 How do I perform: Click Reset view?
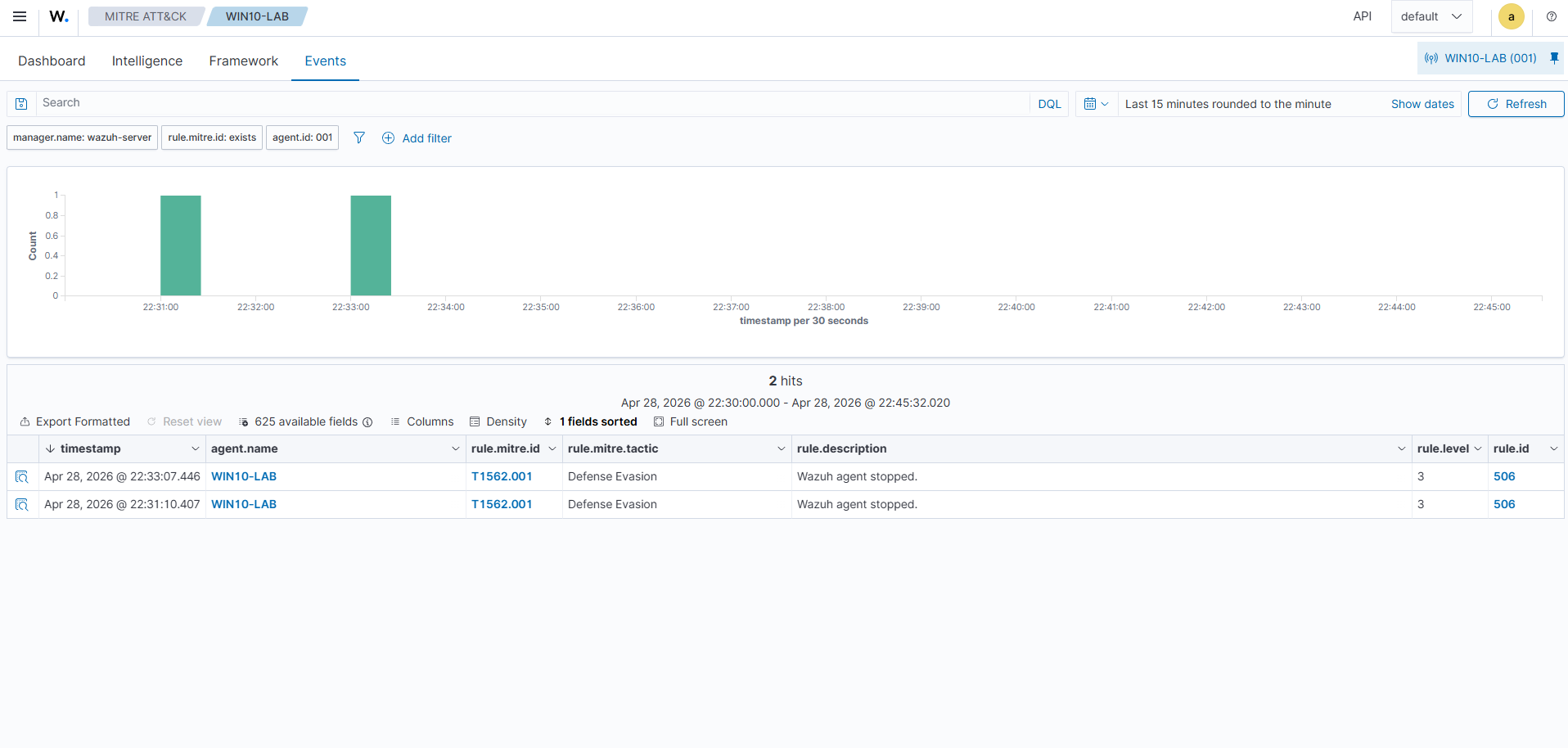[184, 421]
